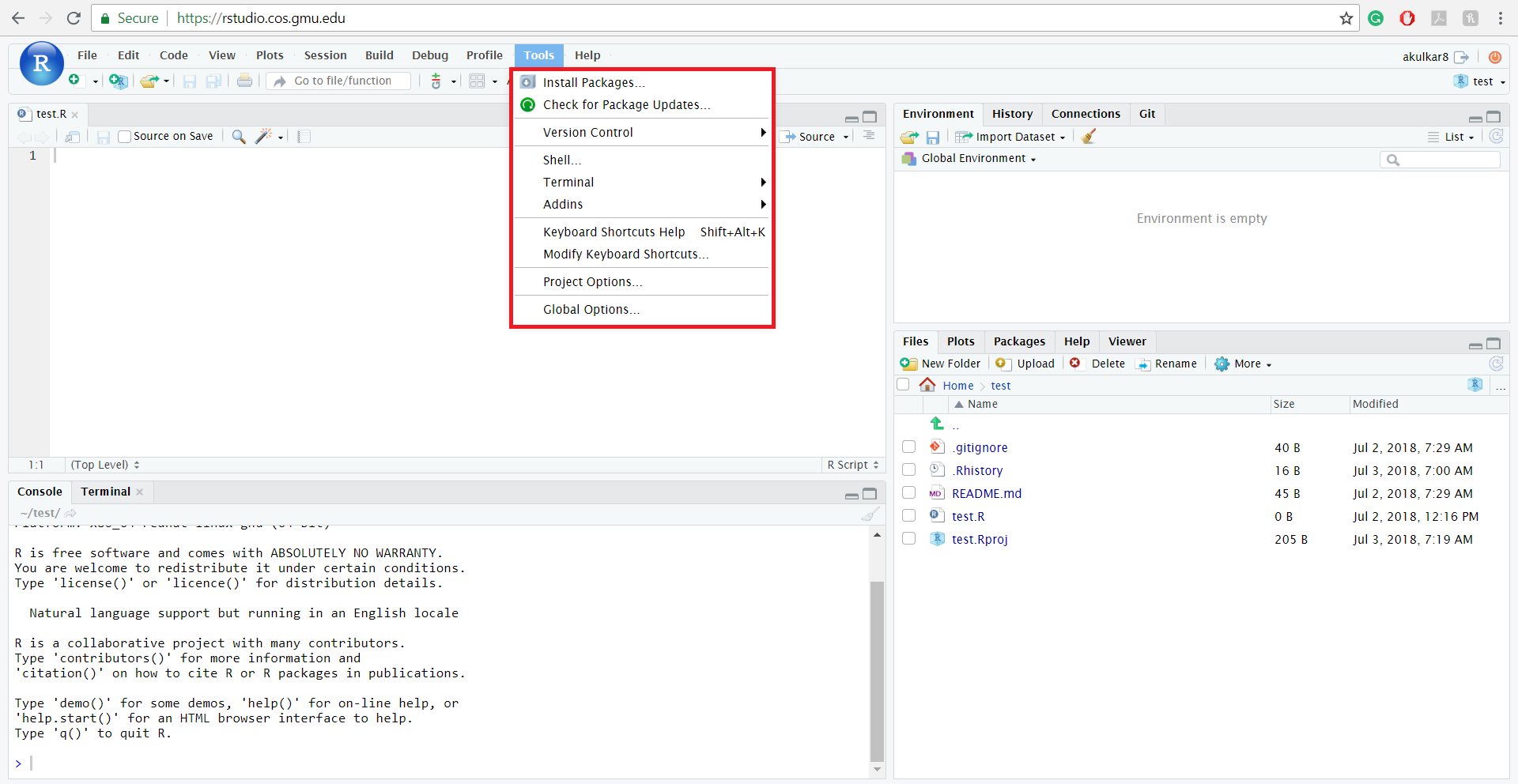The image size is (1518, 784).
Task: Click the Clear Console broom icon
Action: pyautogui.click(x=870, y=514)
